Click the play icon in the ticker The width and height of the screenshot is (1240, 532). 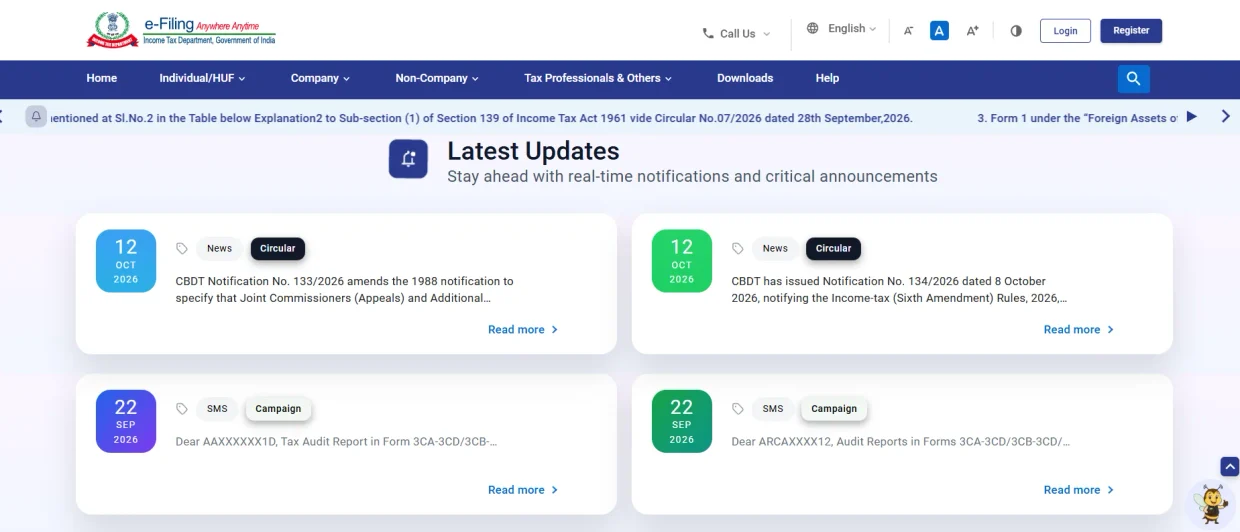(x=1191, y=117)
